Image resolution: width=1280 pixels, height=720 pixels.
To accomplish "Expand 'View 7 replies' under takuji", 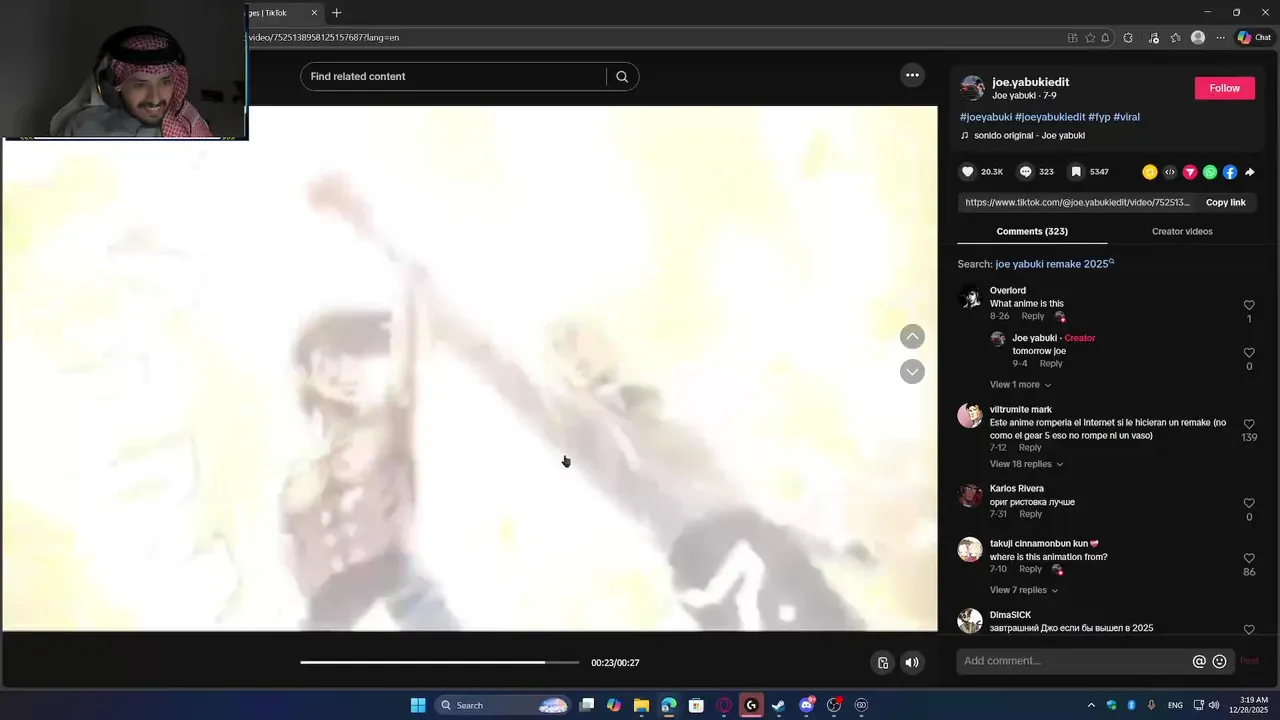I will pyautogui.click(x=1023, y=590).
